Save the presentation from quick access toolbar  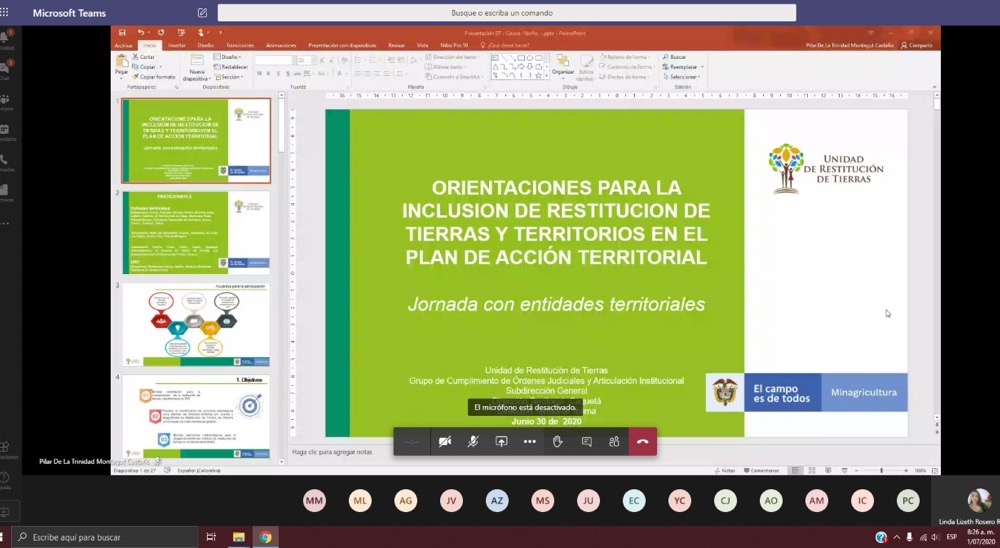point(122,33)
